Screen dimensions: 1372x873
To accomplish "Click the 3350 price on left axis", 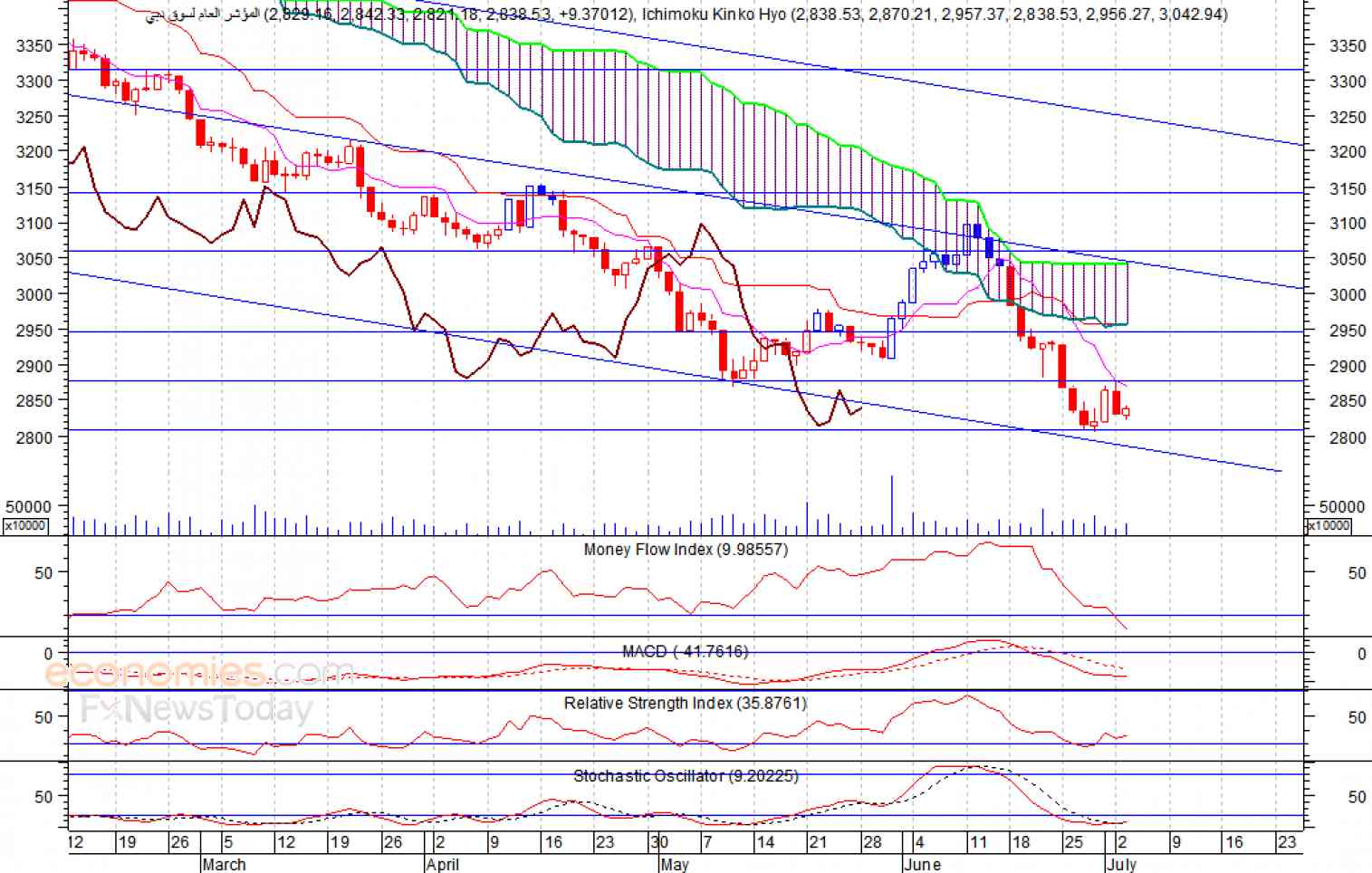I will (34, 46).
